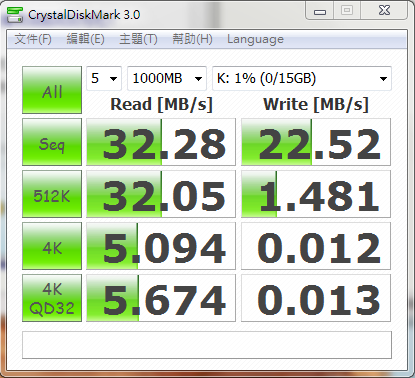Open the drive selection dropdown K: 1%

point(302,79)
